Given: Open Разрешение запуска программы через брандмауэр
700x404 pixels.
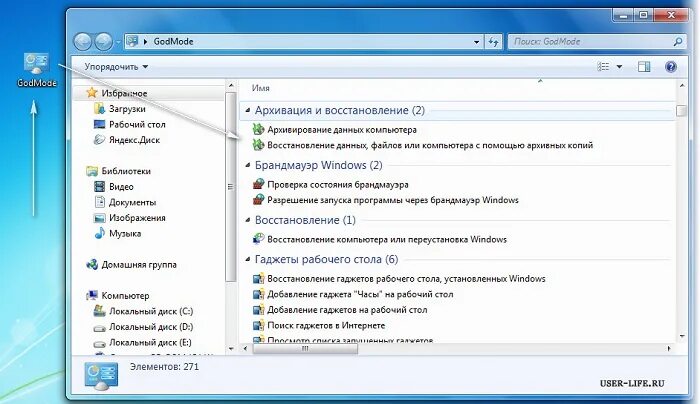Looking at the screenshot, I should click(393, 200).
